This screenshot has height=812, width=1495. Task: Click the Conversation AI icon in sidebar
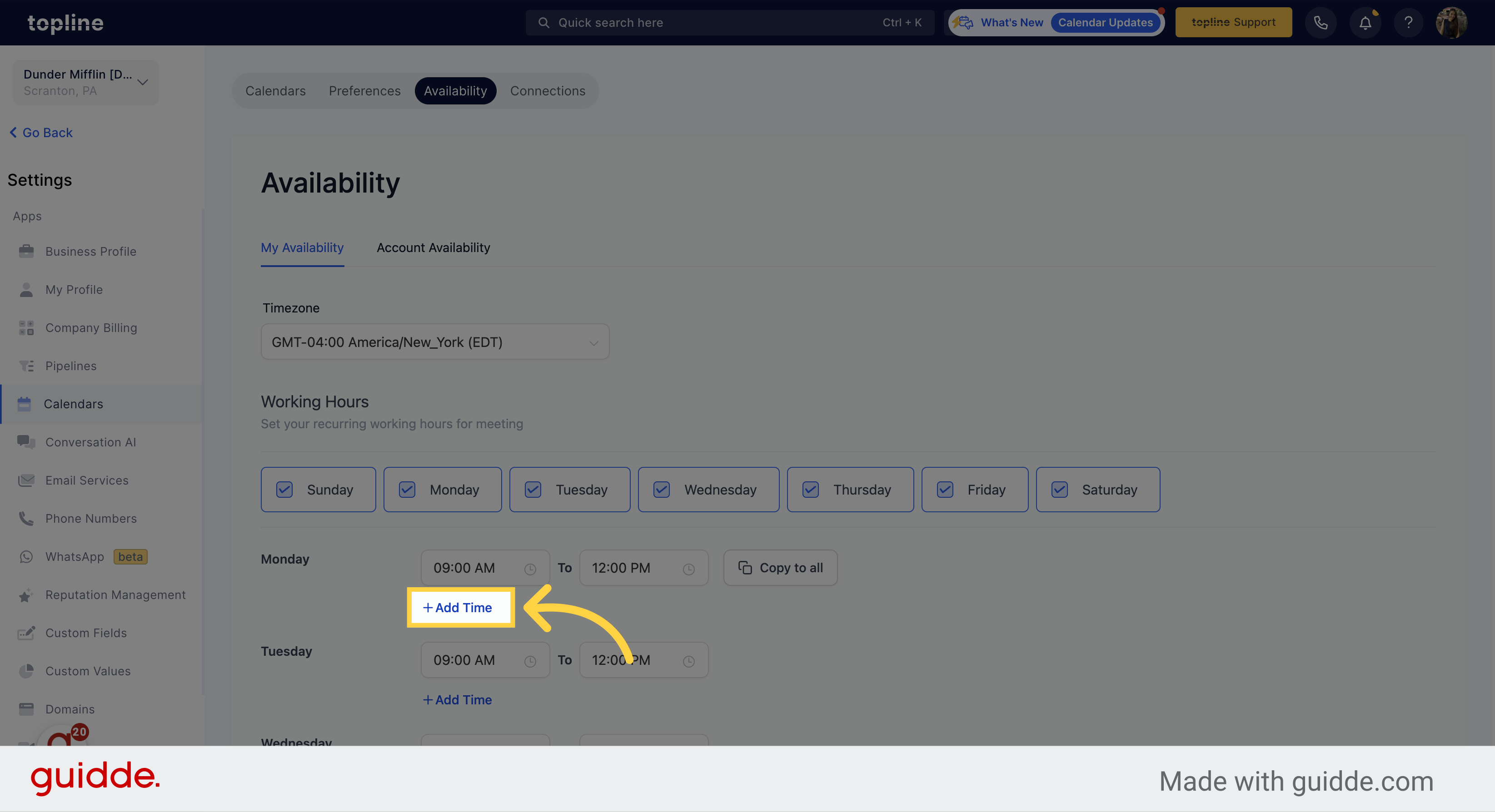coord(27,441)
